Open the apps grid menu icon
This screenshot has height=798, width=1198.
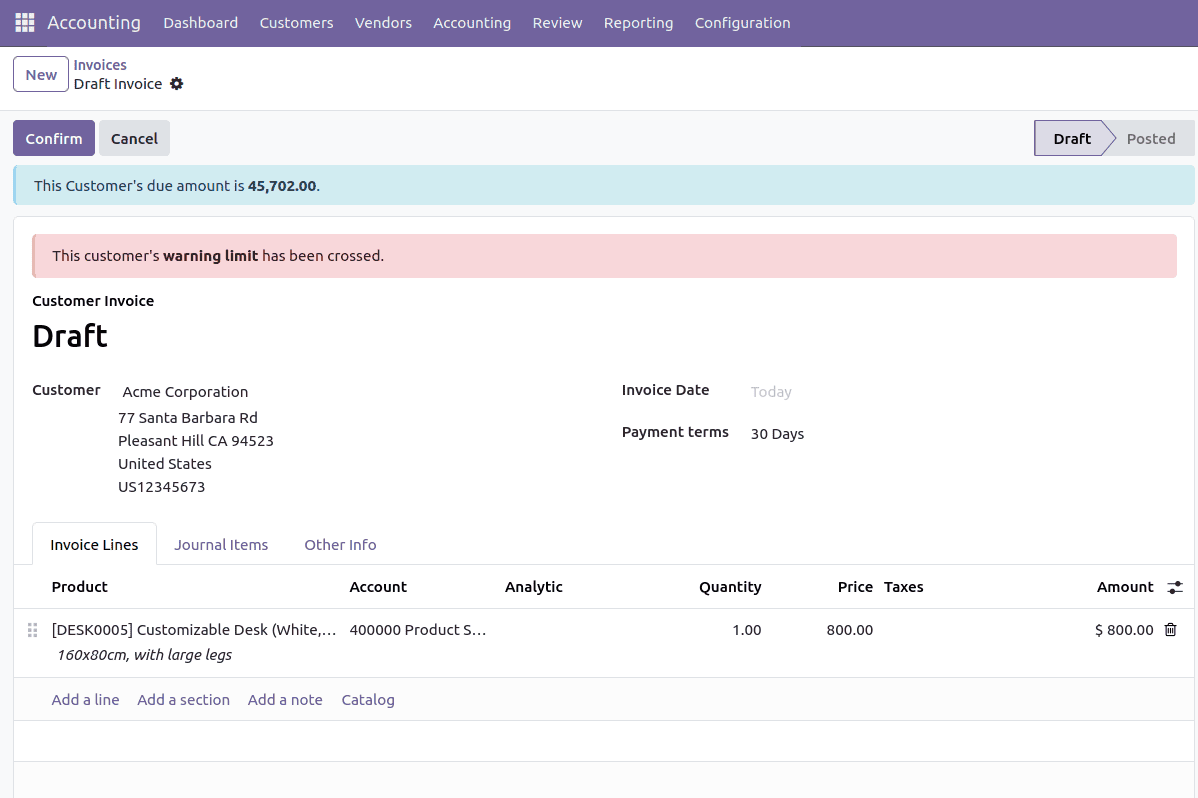pyautogui.click(x=24, y=23)
